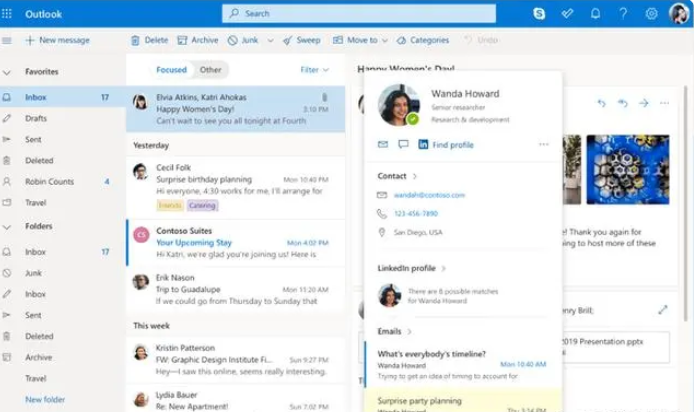Open the Happy Women's Day! email

click(235, 109)
